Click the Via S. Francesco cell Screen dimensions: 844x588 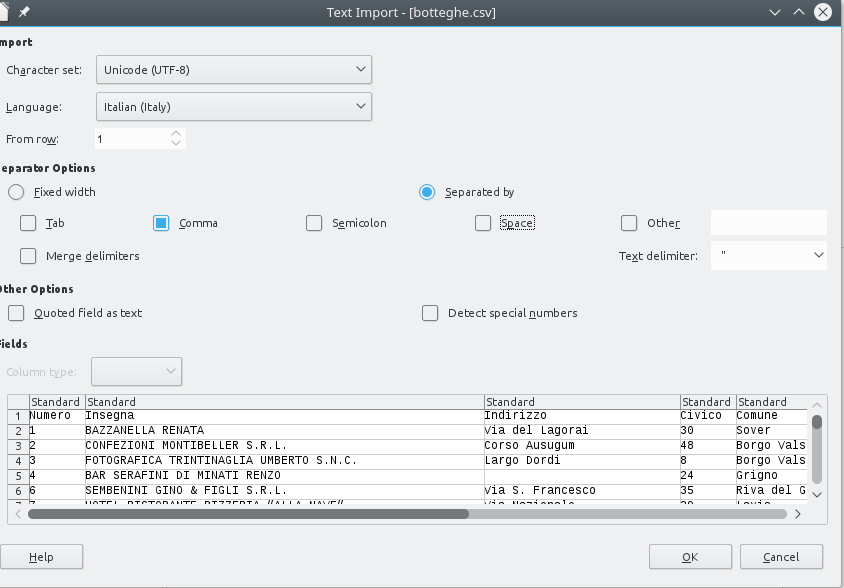[582, 491]
